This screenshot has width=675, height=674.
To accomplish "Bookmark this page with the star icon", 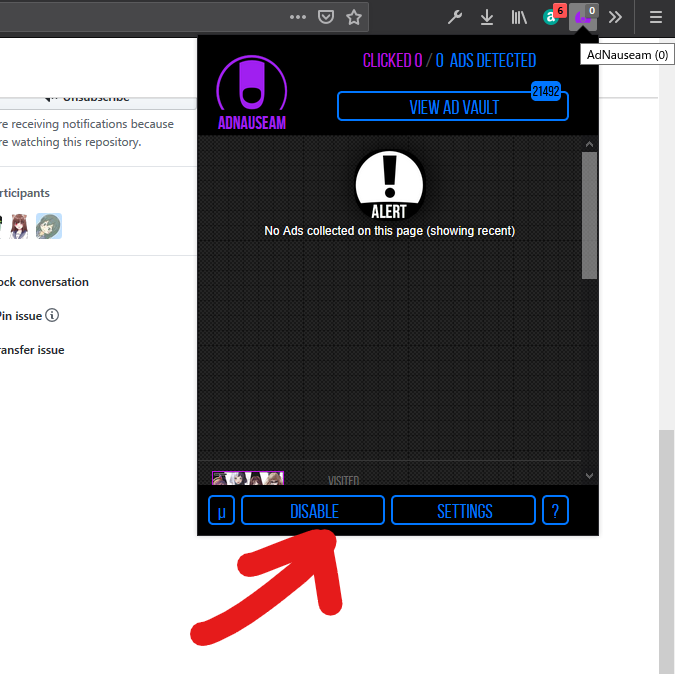I will pos(354,17).
